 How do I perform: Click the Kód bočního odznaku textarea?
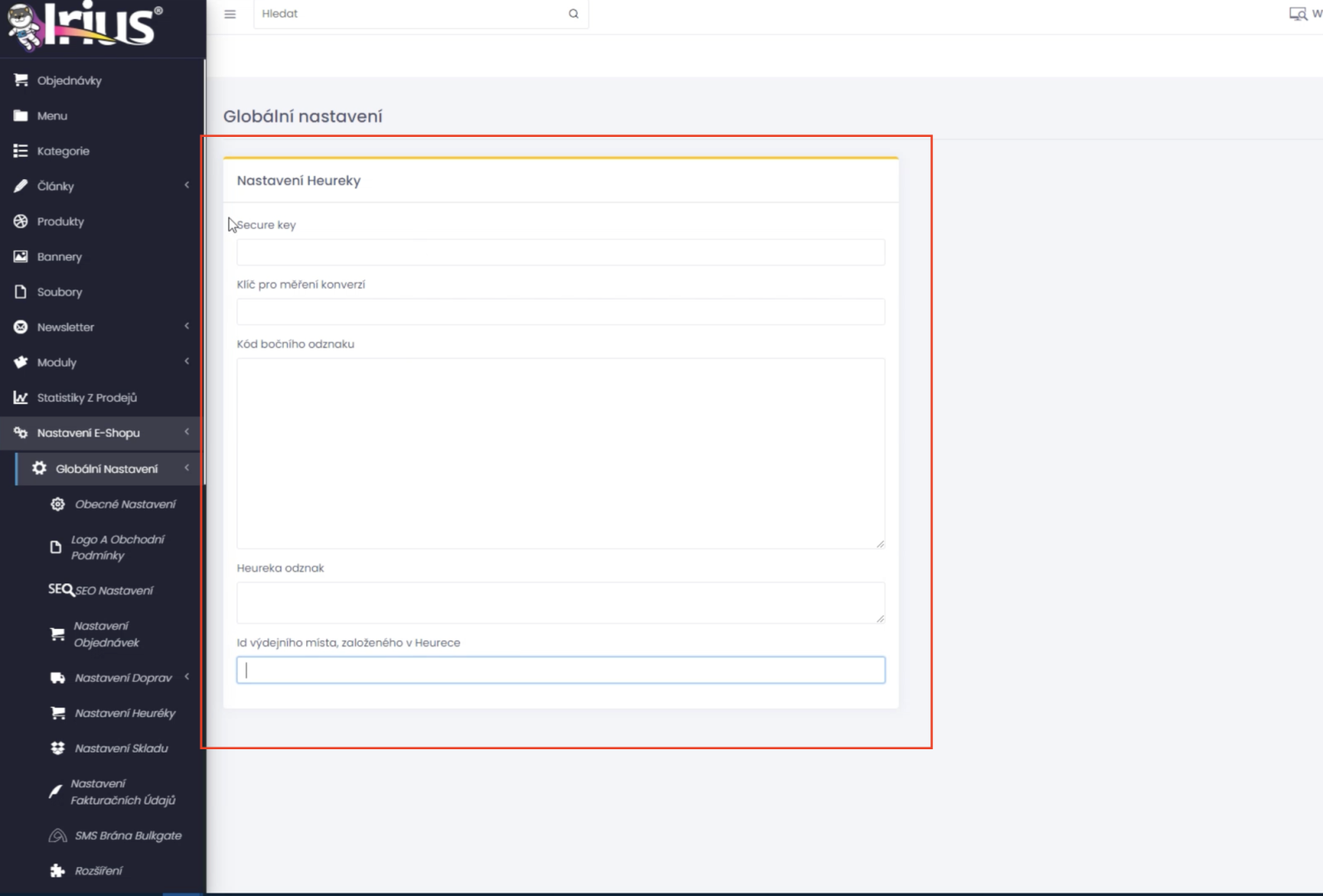pyautogui.click(x=560, y=453)
